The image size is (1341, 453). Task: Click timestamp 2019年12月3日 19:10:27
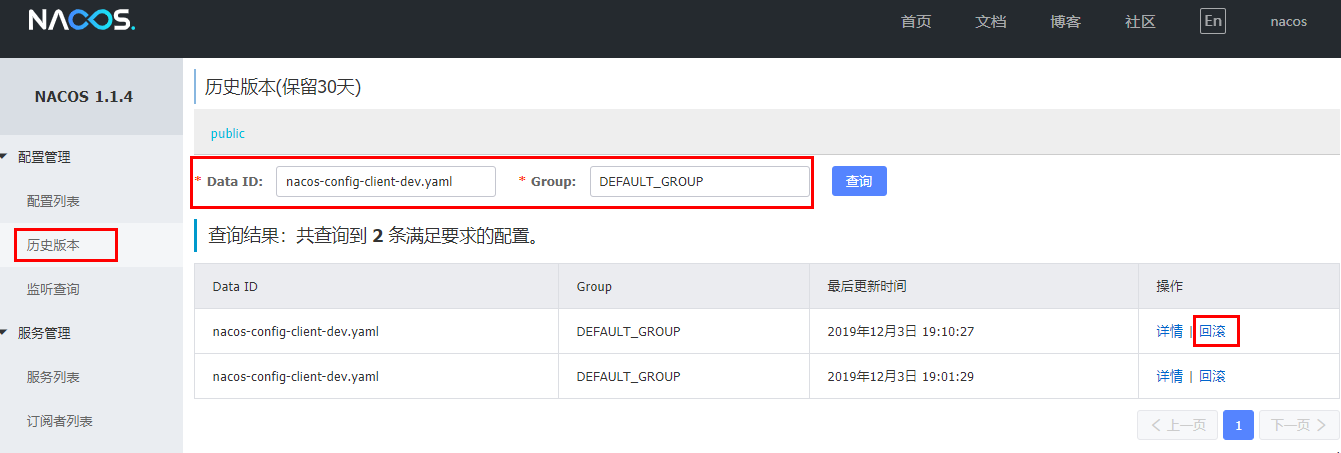pos(901,331)
